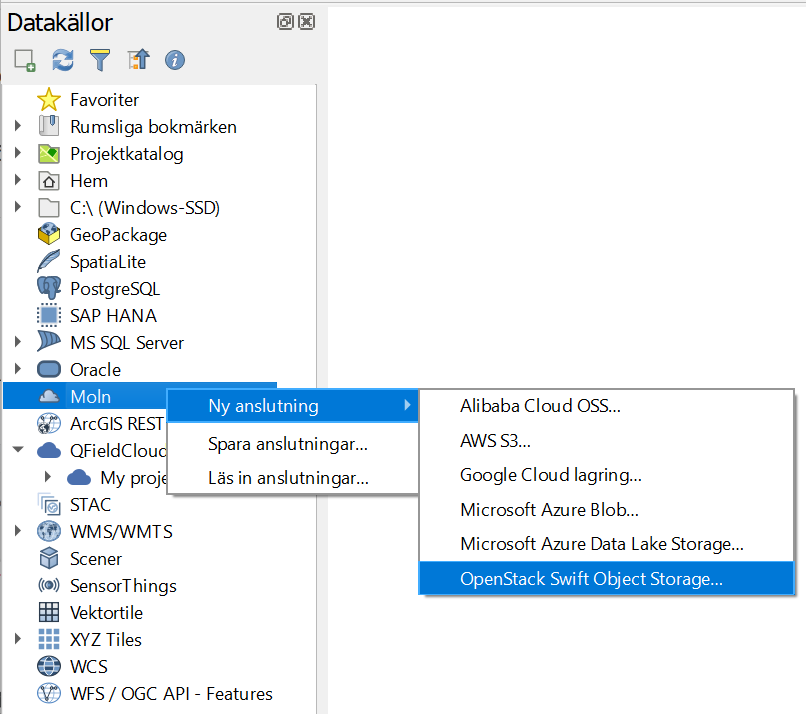Close the Datakällor panel
This screenshot has width=806, height=714.
[306, 22]
